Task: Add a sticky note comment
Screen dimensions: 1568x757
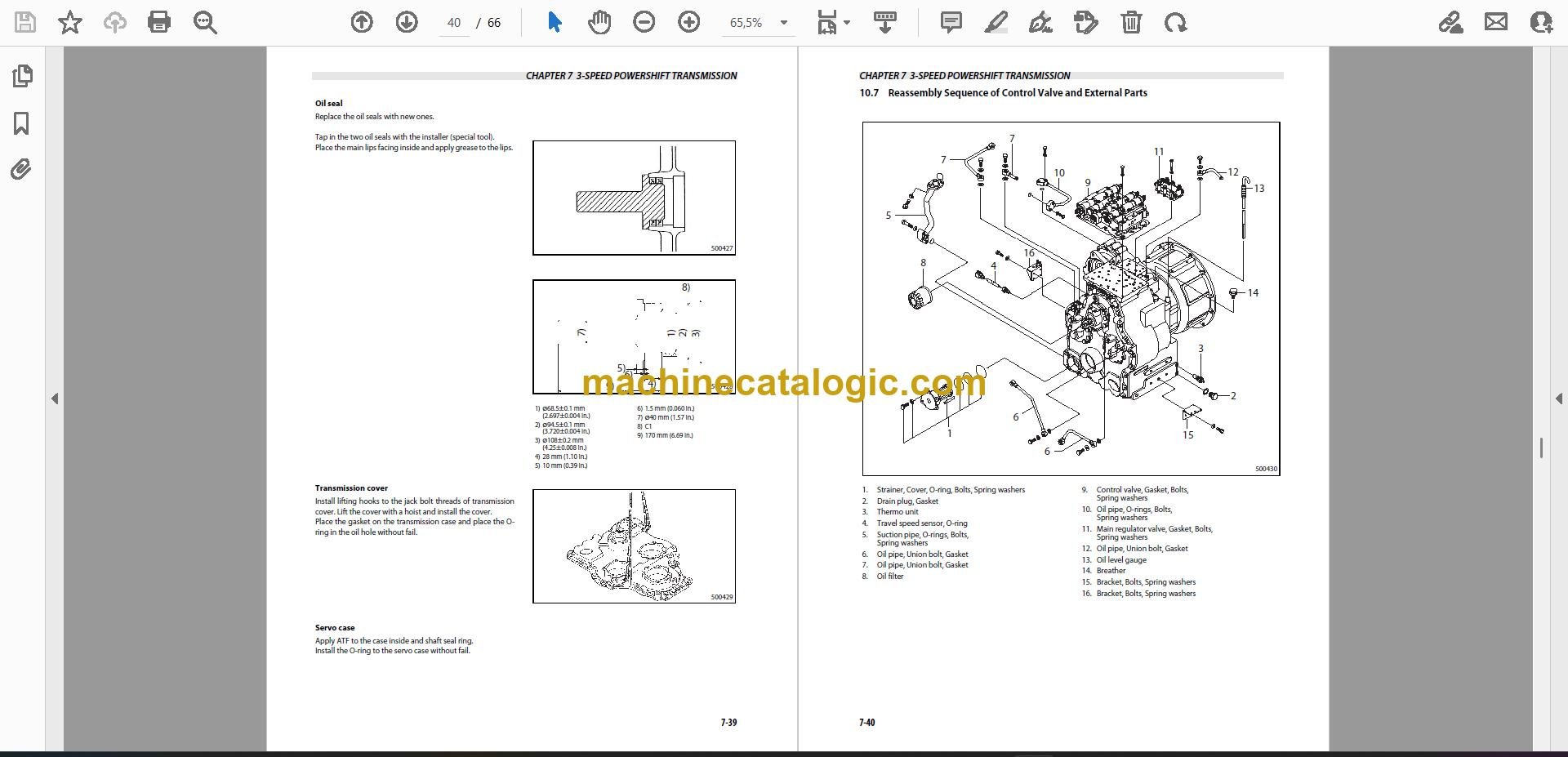Action: (x=951, y=23)
